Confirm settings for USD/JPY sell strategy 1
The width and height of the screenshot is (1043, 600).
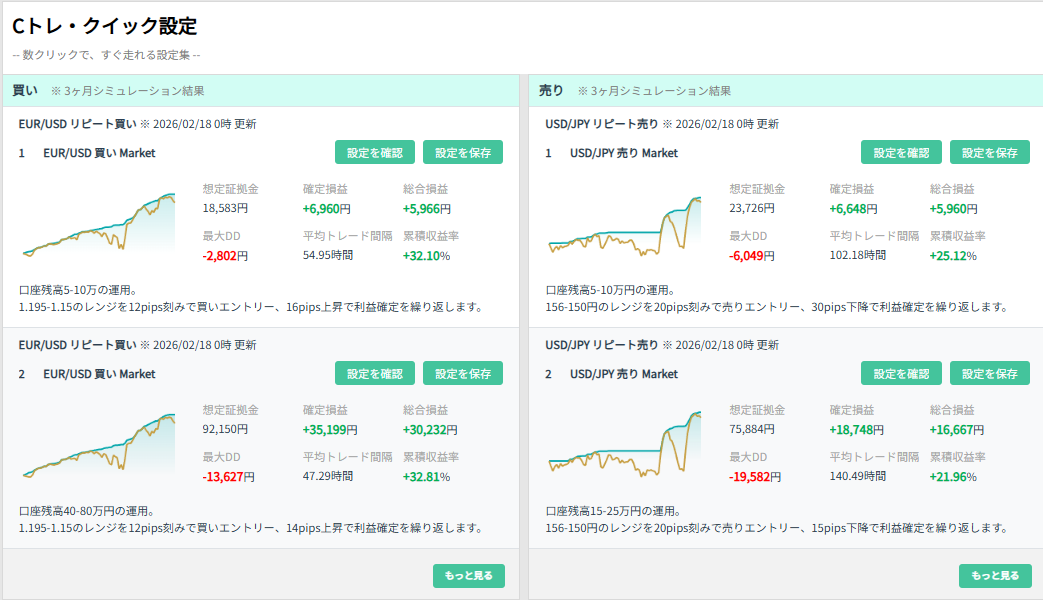(901, 152)
